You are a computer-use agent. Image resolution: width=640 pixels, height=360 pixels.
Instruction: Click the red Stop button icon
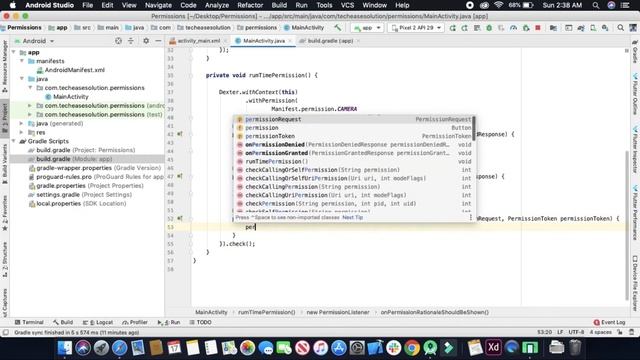click(538, 28)
